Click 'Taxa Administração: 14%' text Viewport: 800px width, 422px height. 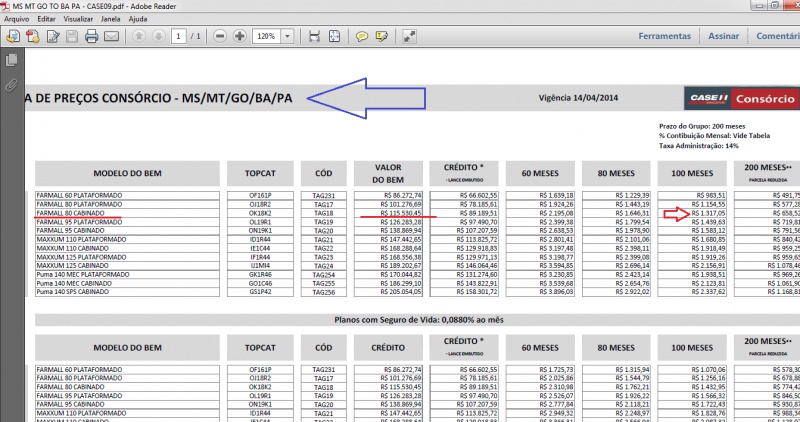click(x=698, y=145)
